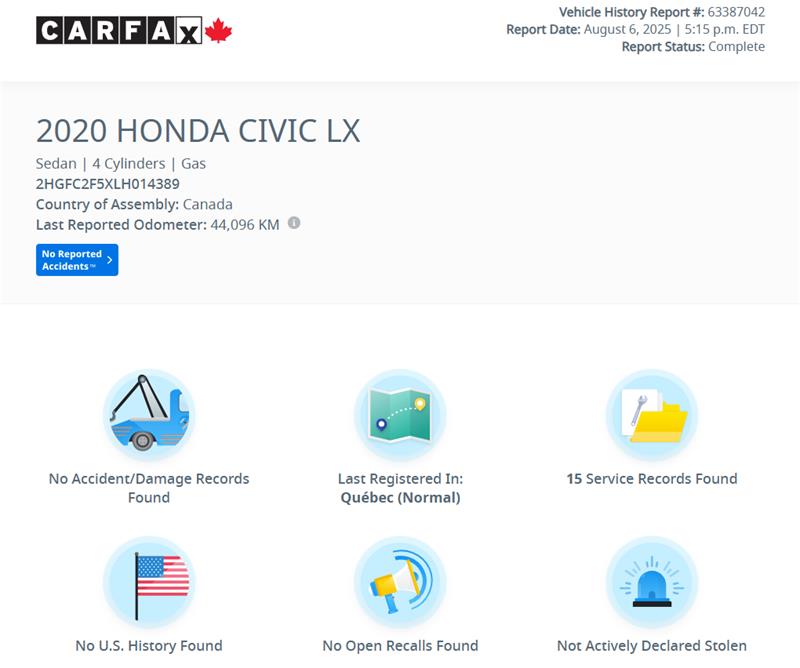
Task: Click the CARFAX Canada logo
Action: 134,30
